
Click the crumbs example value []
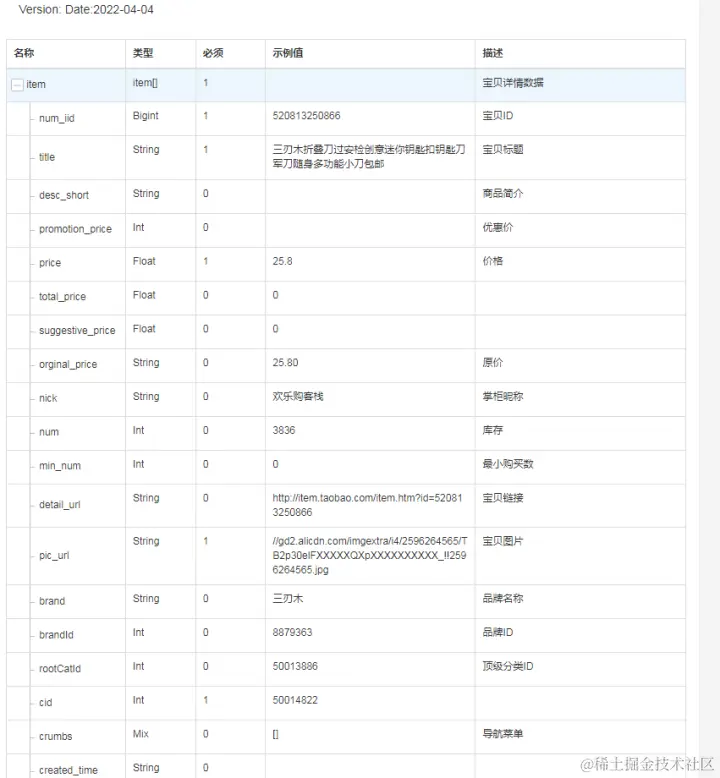pos(275,734)
